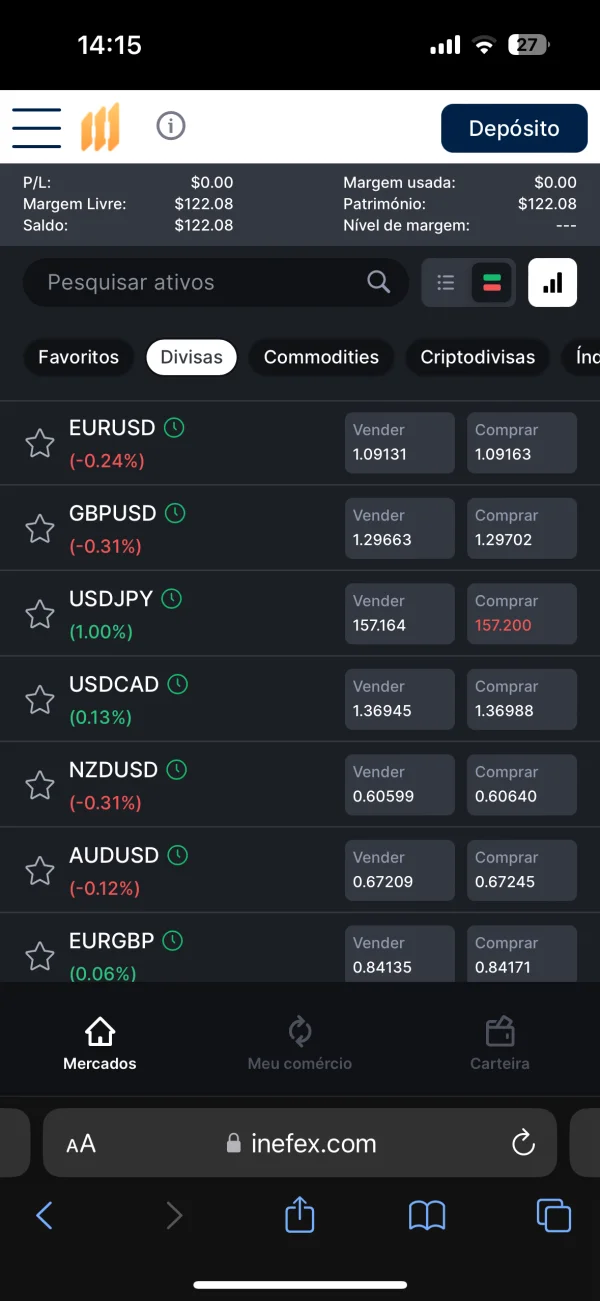
Task: Open the Carteira wallet tab
Action: coord(499,1043)
